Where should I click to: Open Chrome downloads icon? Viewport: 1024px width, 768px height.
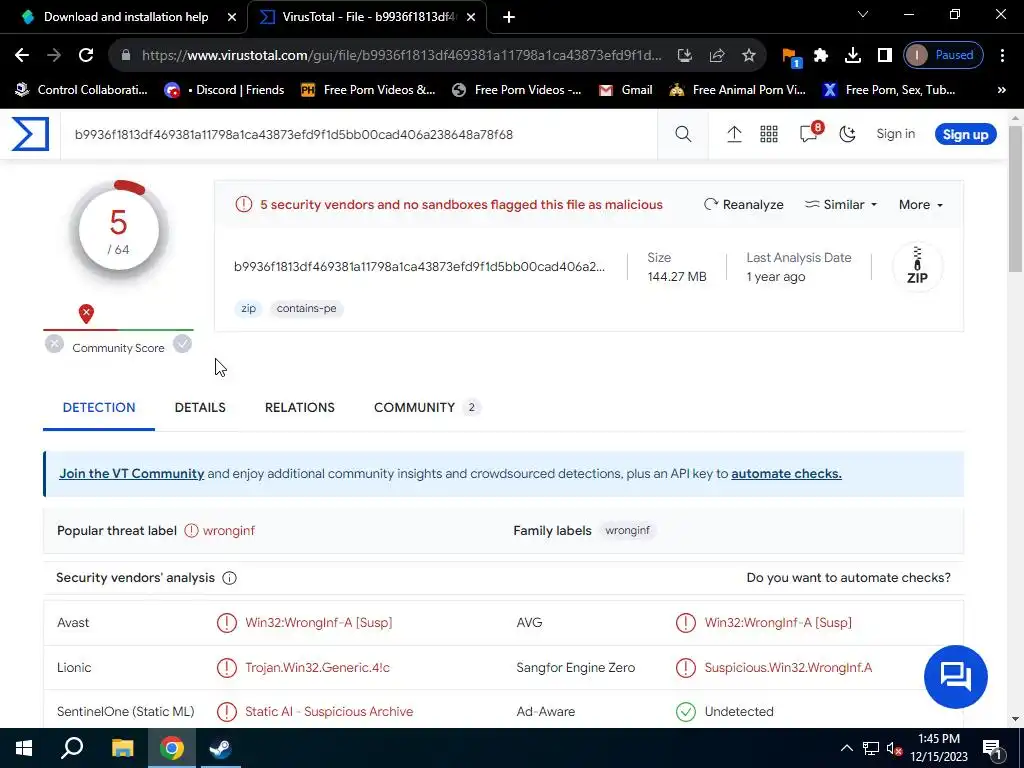pyautogui.click(x=852, y=55)
